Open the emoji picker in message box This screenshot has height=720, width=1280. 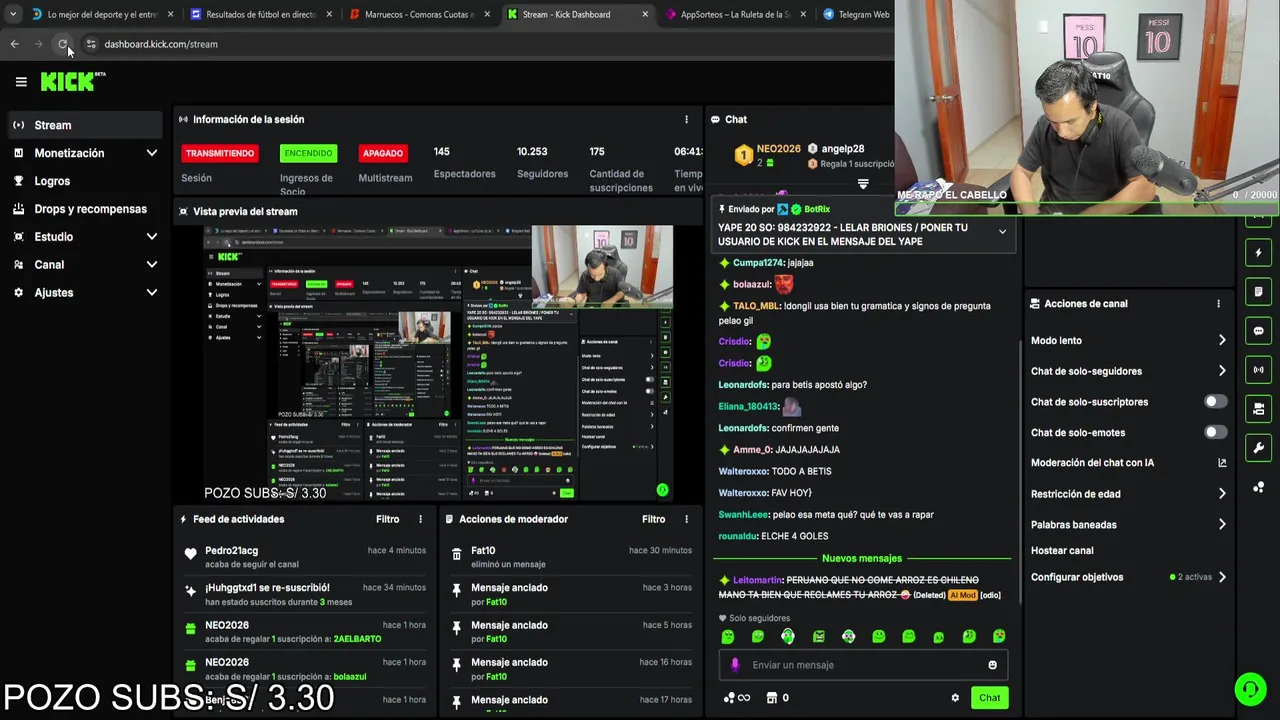point(992,665)
